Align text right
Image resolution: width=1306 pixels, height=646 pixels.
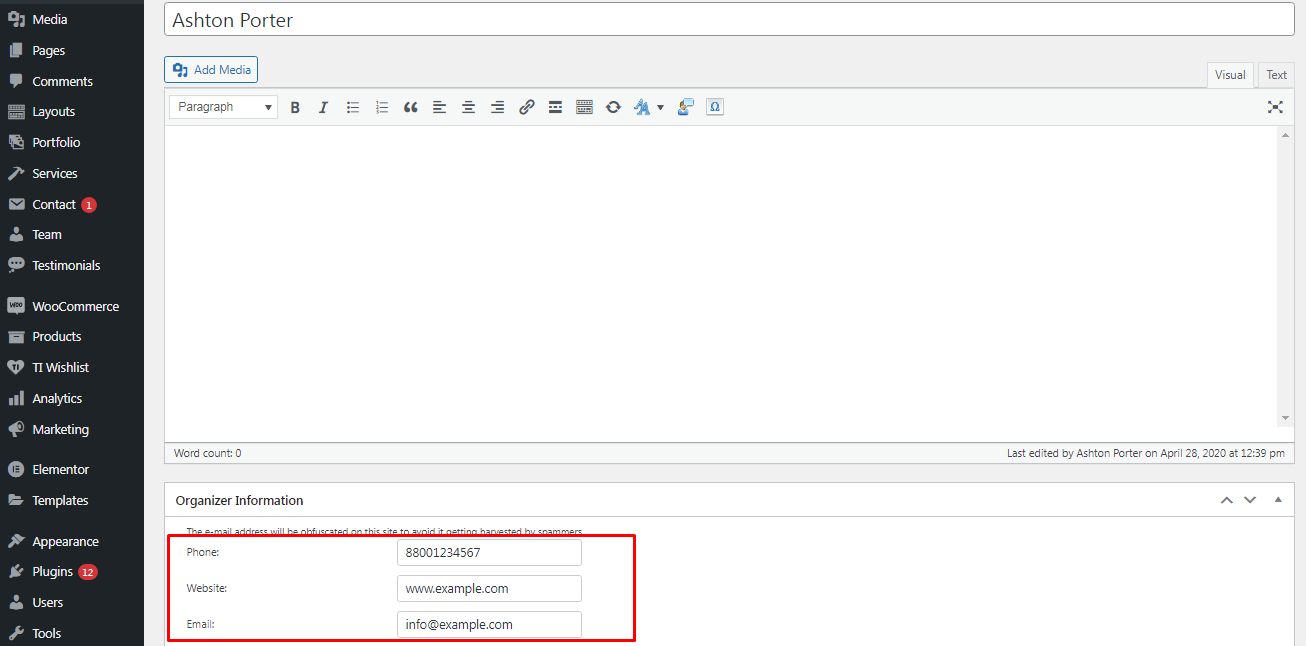pos(497,107)
